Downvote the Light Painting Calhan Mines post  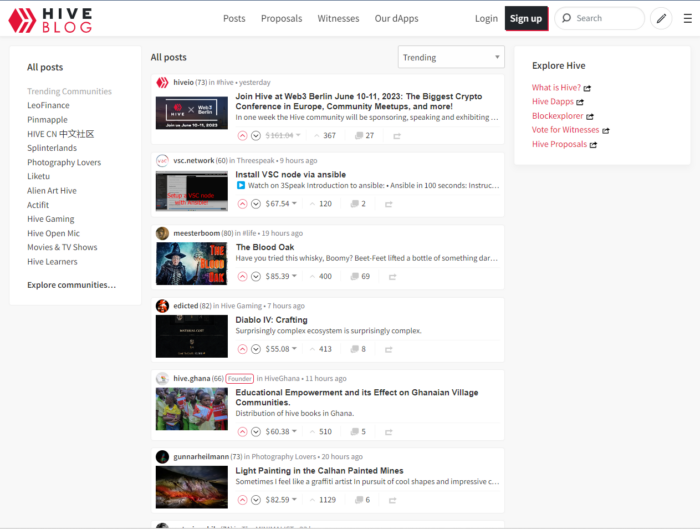256,500
